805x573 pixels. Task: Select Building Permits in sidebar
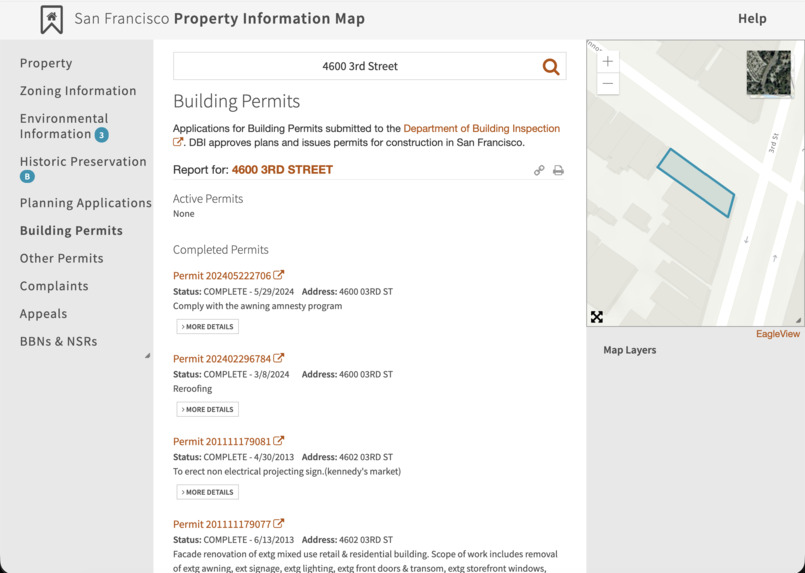71,231
